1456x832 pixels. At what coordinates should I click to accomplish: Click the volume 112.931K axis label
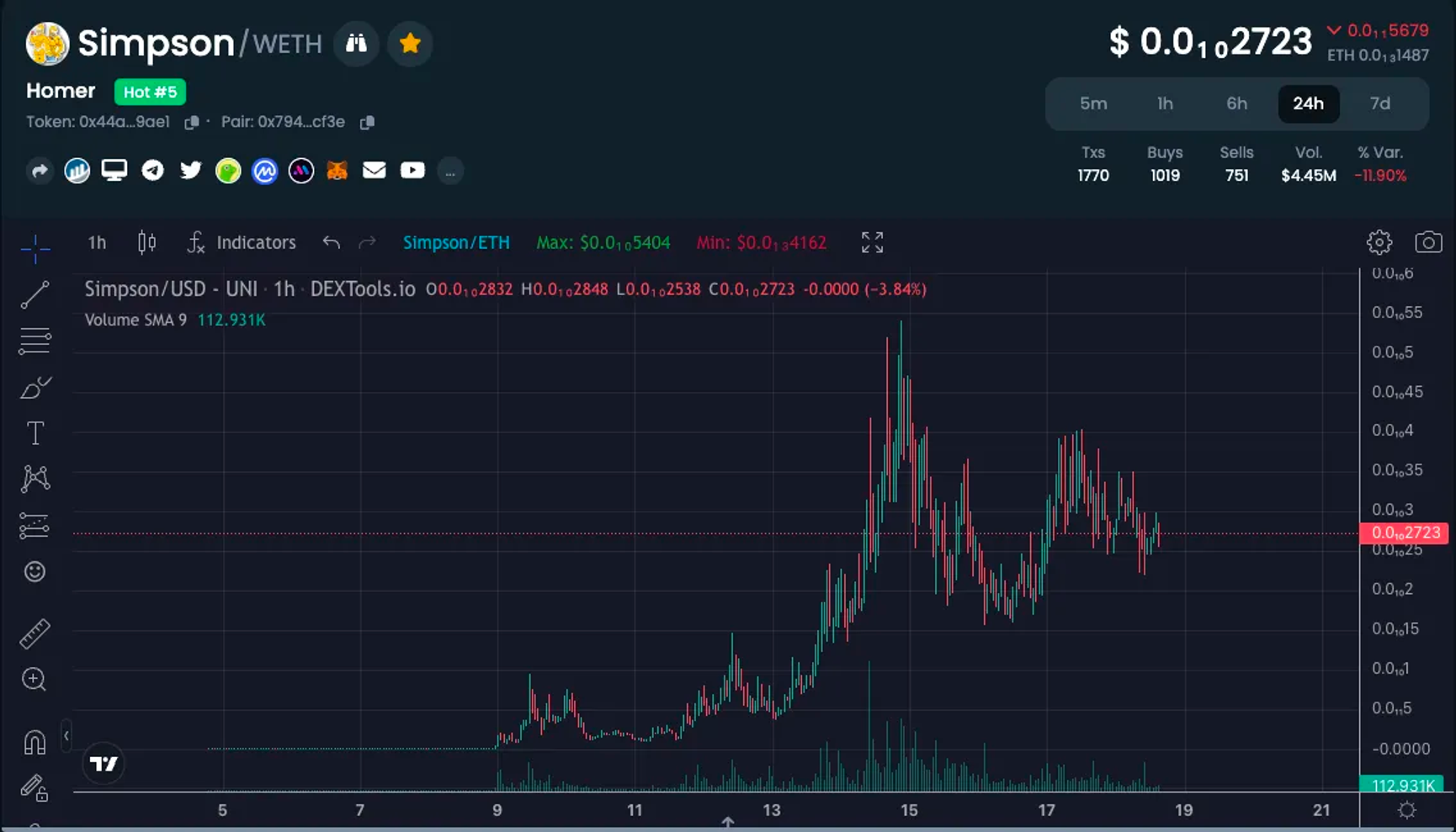pyautogui.click(x=1403, y=786)
